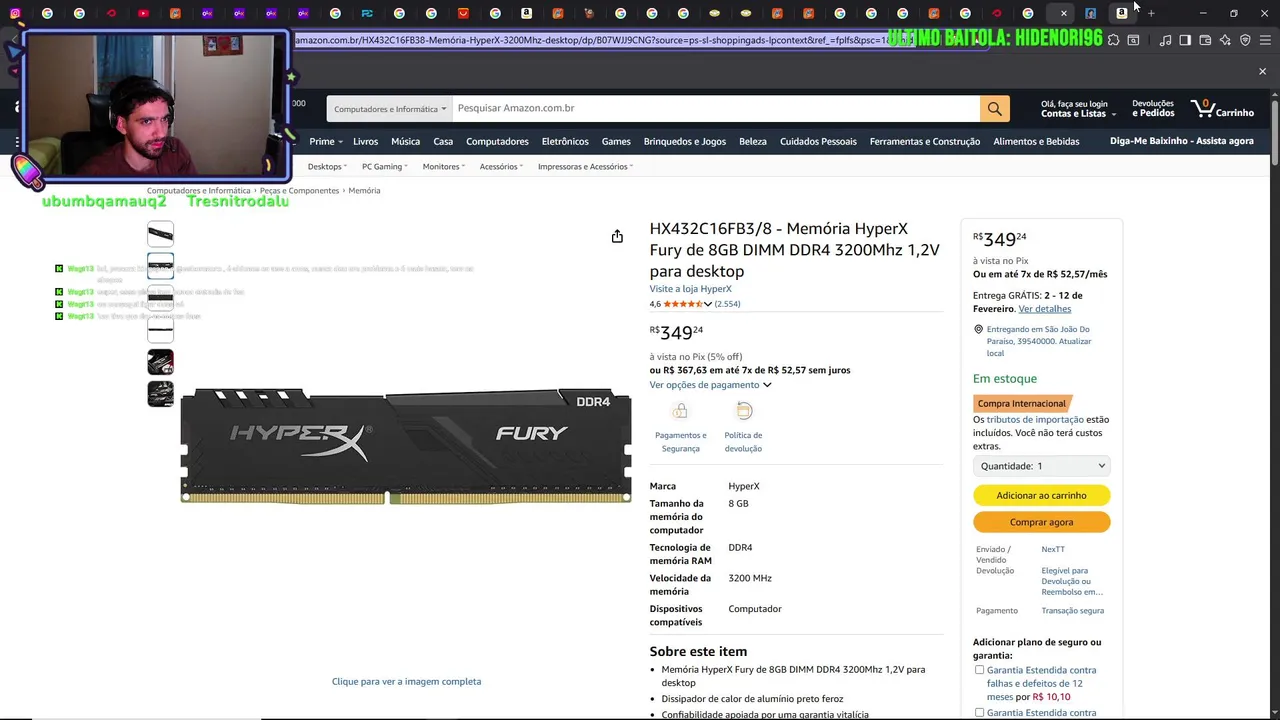Close the blank tab with X
This screenshot has width=1280, height=720.
1063,13
